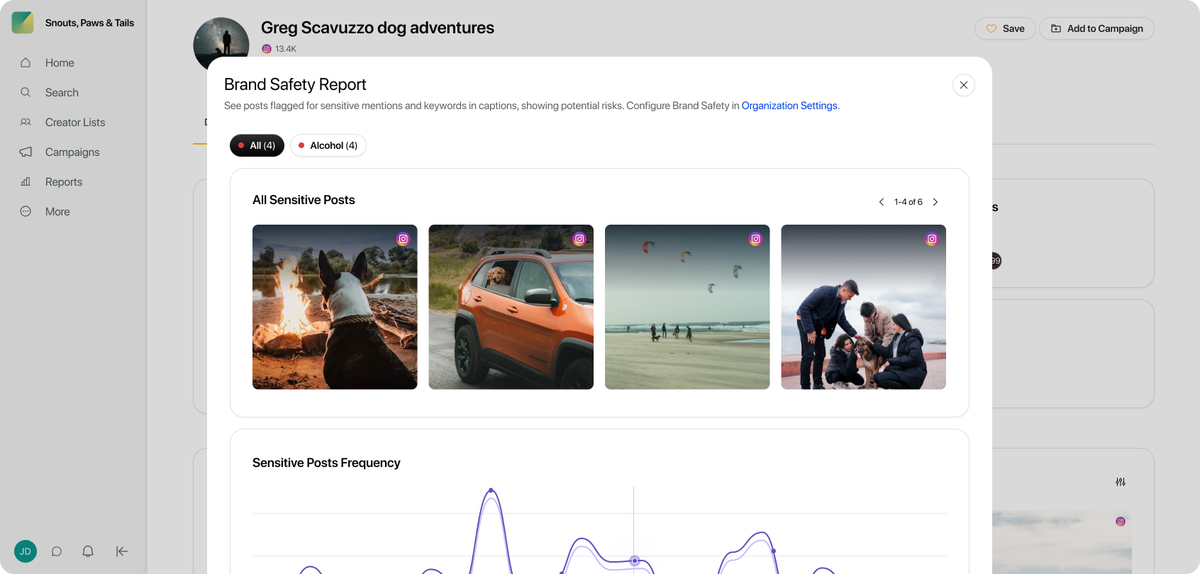This screenshot has height=574, width=1200.
Task: Go to previous page of sensitive posts
Action: pyautogui.click(x=881, y=202)
